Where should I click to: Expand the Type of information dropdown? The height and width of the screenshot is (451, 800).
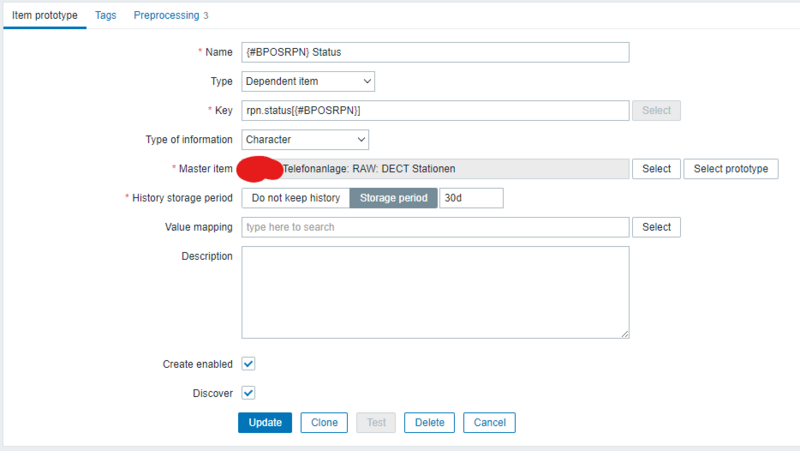click(305, 140)
